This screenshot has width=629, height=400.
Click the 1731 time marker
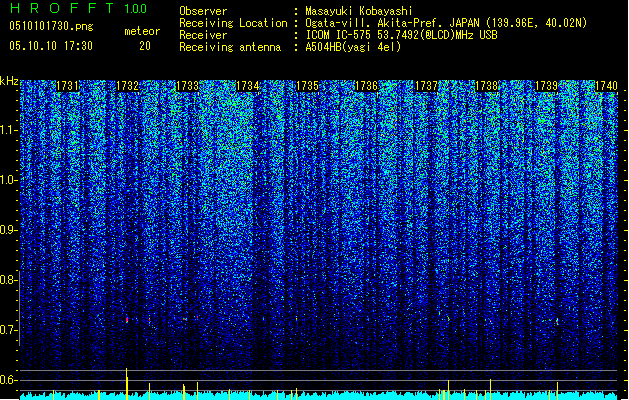[67, 86]
